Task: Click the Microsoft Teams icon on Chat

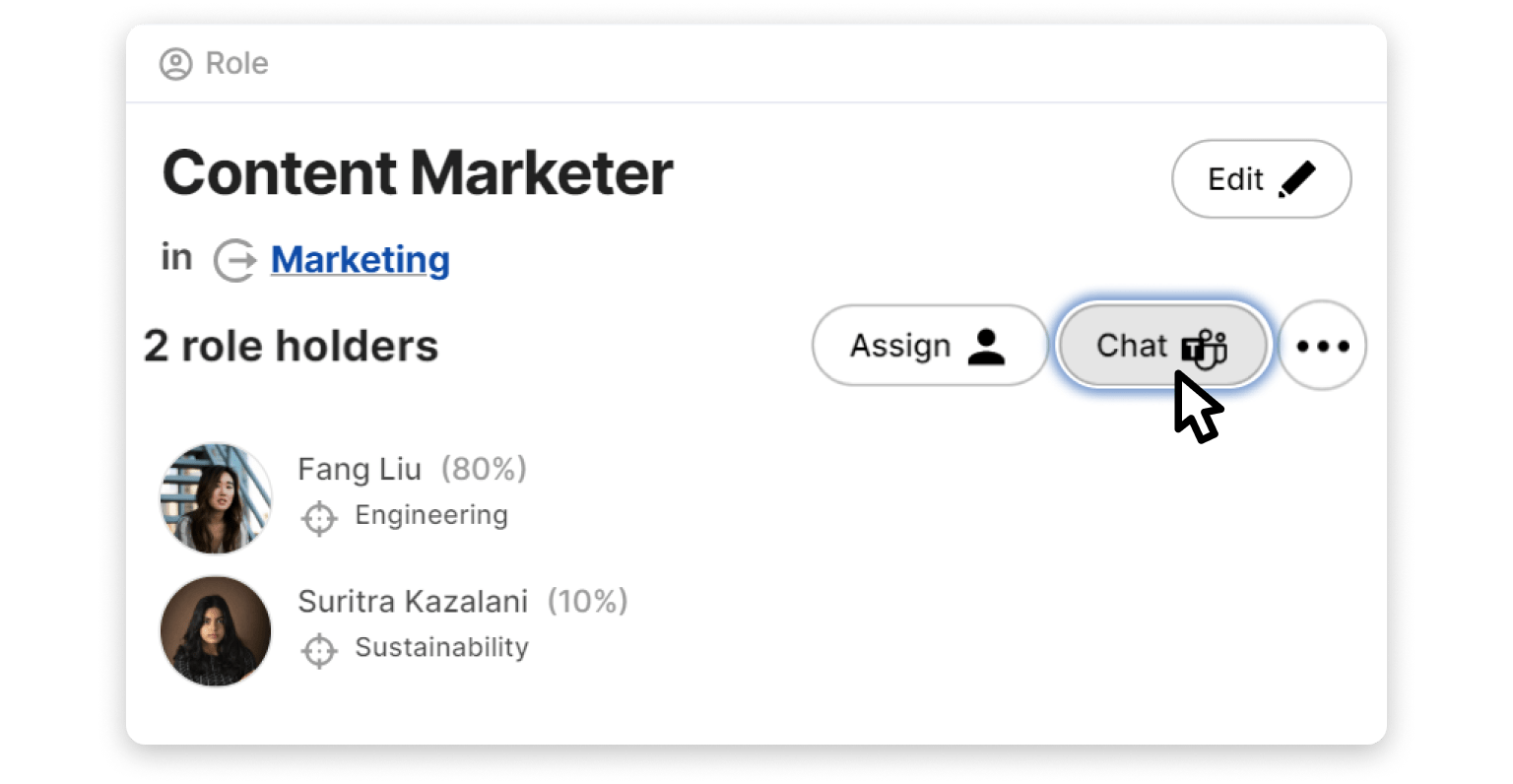Action: point(1204,349)
